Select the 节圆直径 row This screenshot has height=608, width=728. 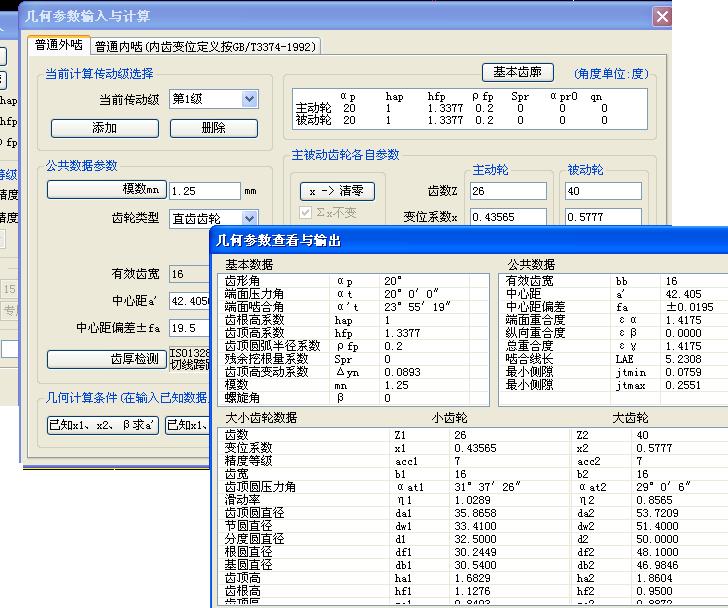point(473,526)
